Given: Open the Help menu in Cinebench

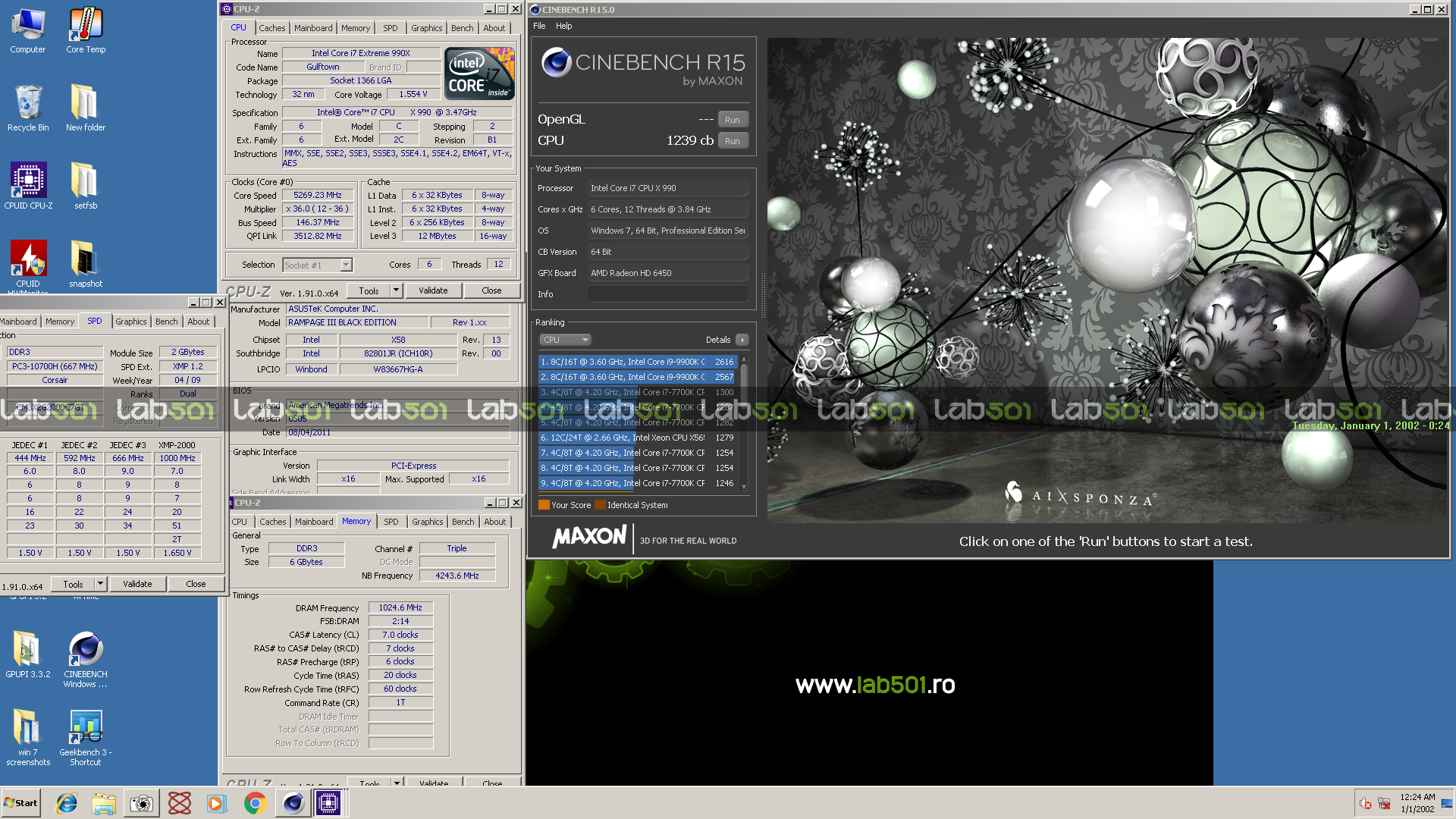Looking at the screenshot, I should [563, 26].
